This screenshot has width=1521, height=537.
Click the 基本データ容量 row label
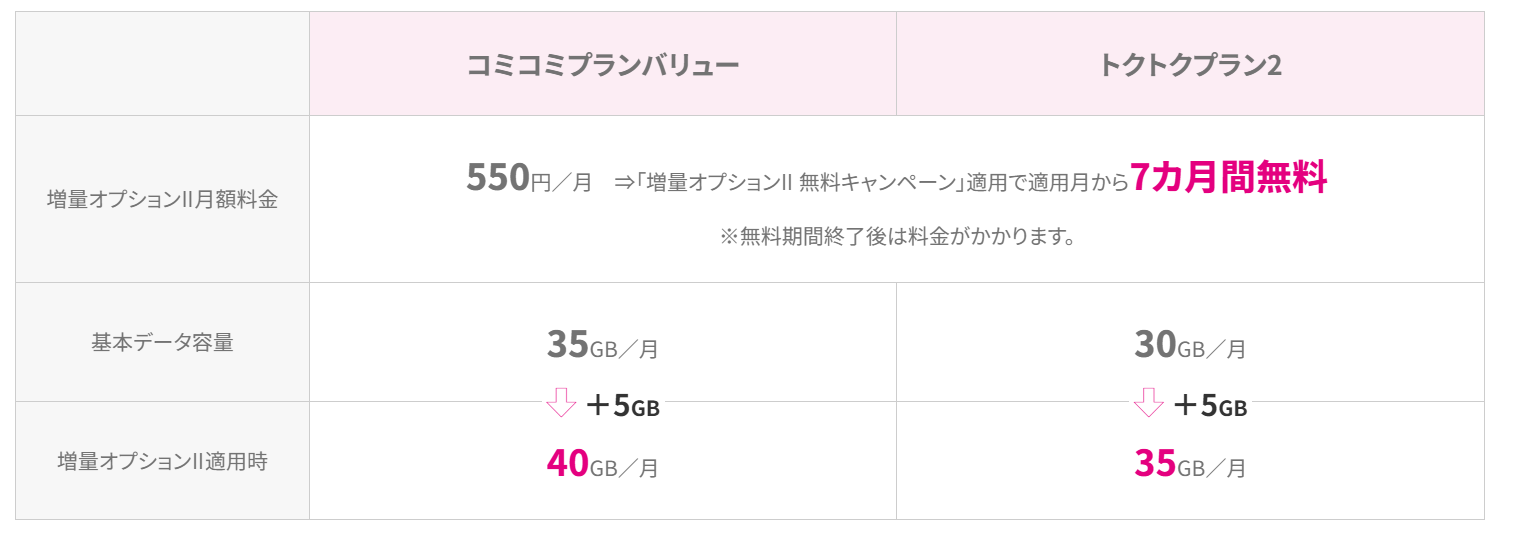(x=162, y=342)
